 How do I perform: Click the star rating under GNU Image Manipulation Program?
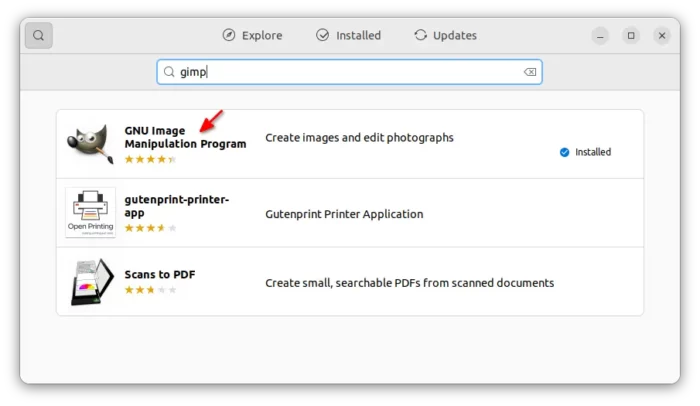150,159
